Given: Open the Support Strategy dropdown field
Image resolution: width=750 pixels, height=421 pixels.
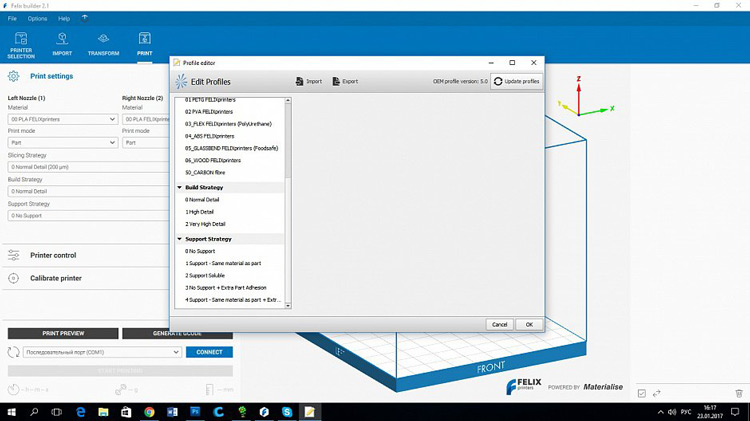Looking at the screenshot, I should click(88, 216).
